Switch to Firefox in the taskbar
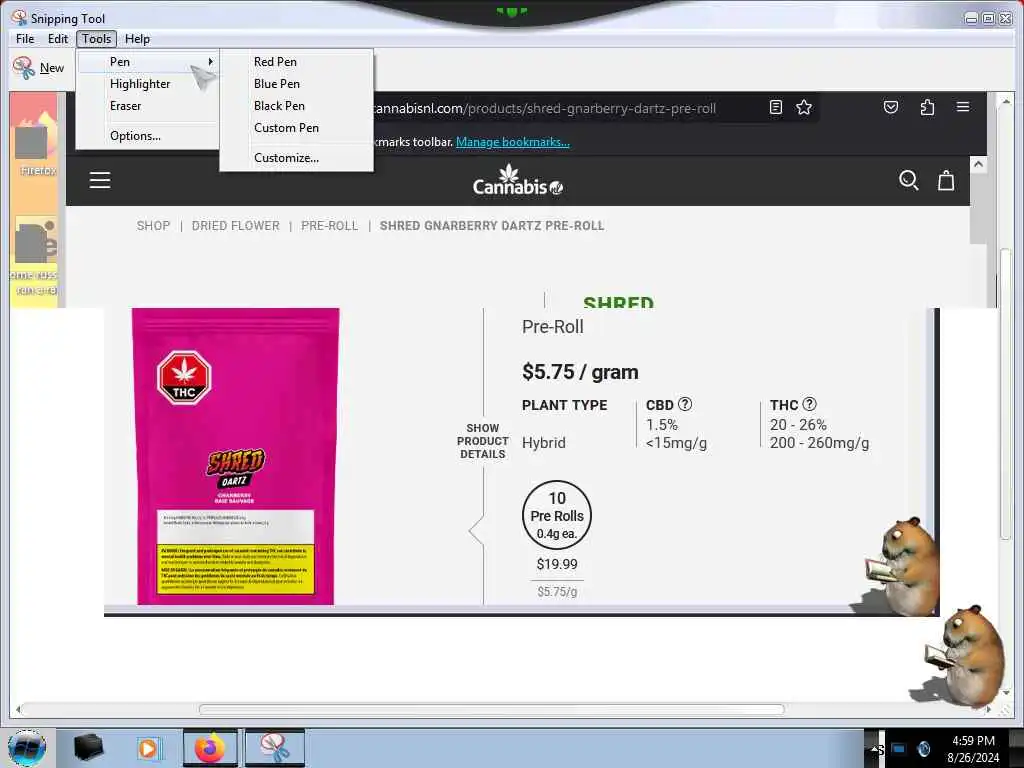The height and width of the screenshot is (768, 1024). 210,748
